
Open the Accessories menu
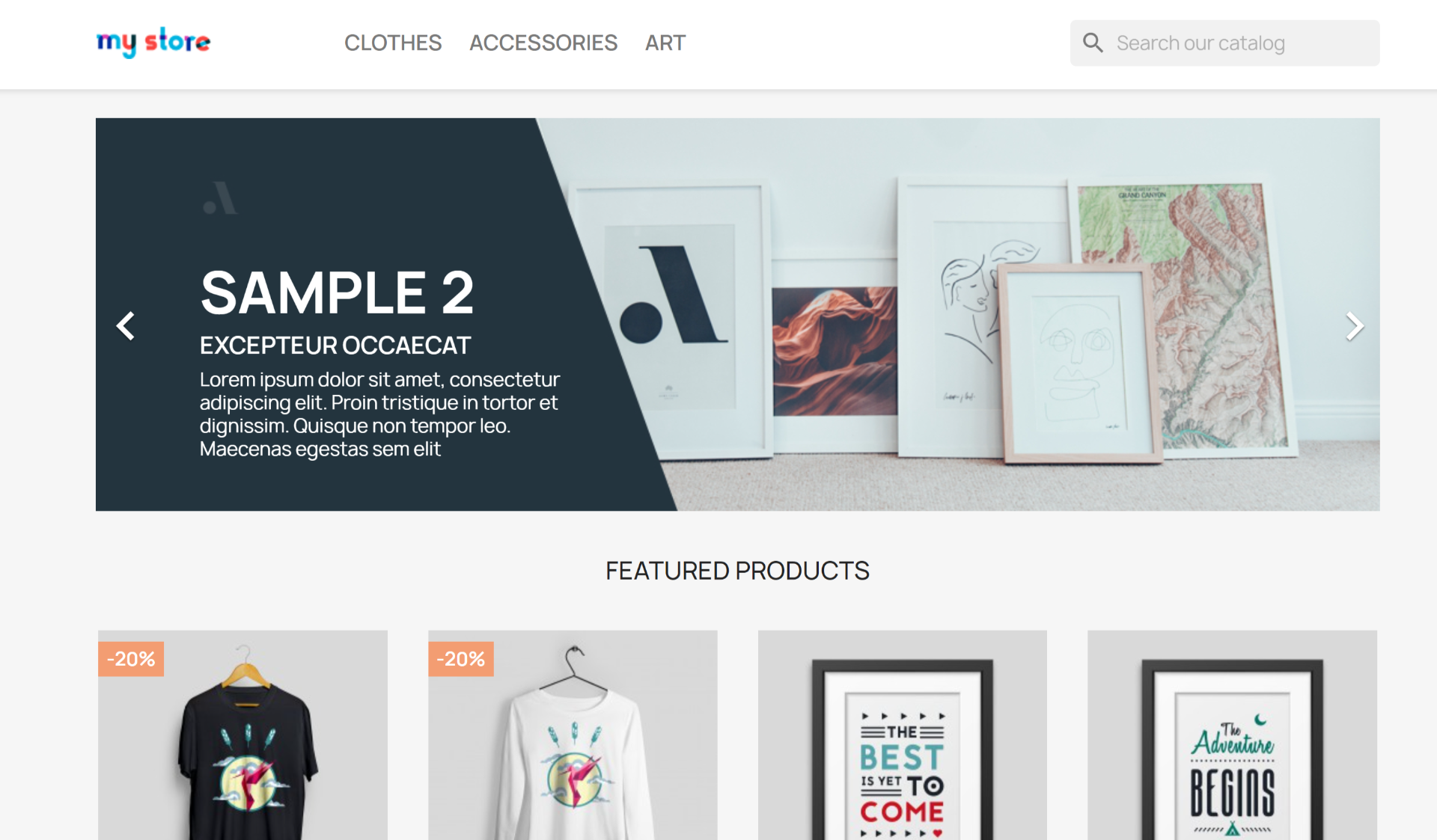pyautogui.click(x=543, y=43)
